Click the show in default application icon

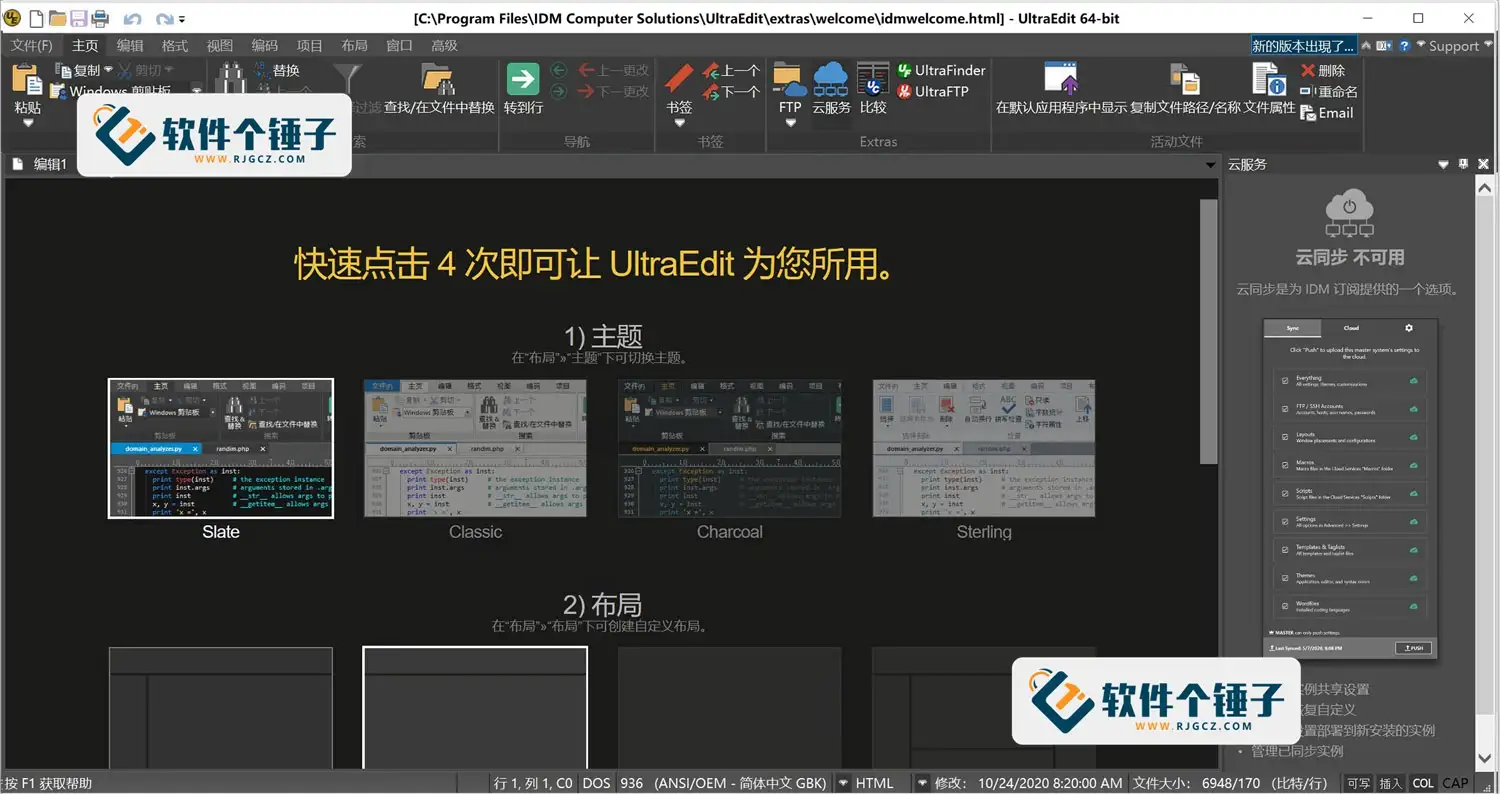(1060, 79)
